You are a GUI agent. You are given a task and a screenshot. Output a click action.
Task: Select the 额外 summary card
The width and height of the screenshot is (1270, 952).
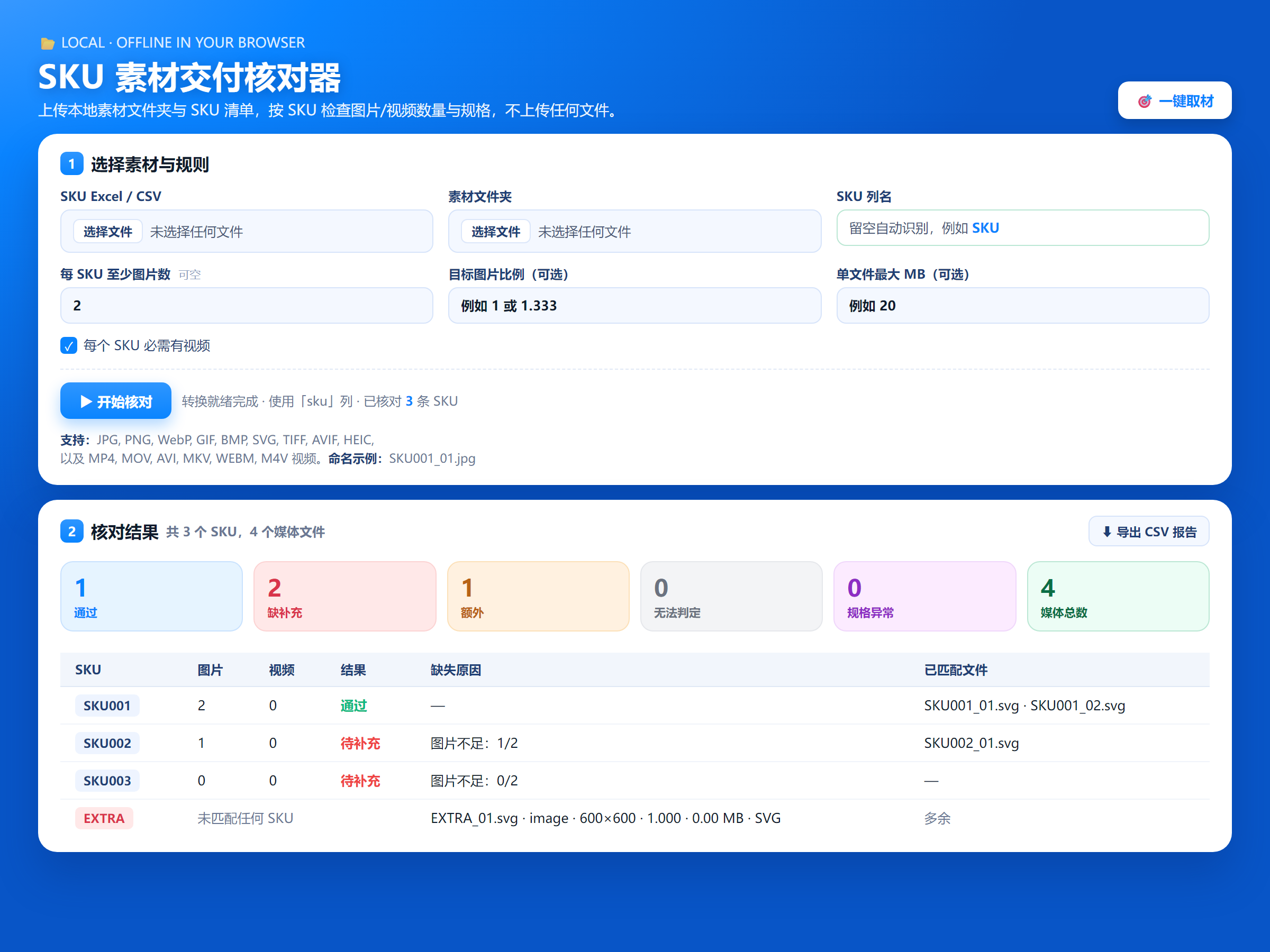coord(538,597)
